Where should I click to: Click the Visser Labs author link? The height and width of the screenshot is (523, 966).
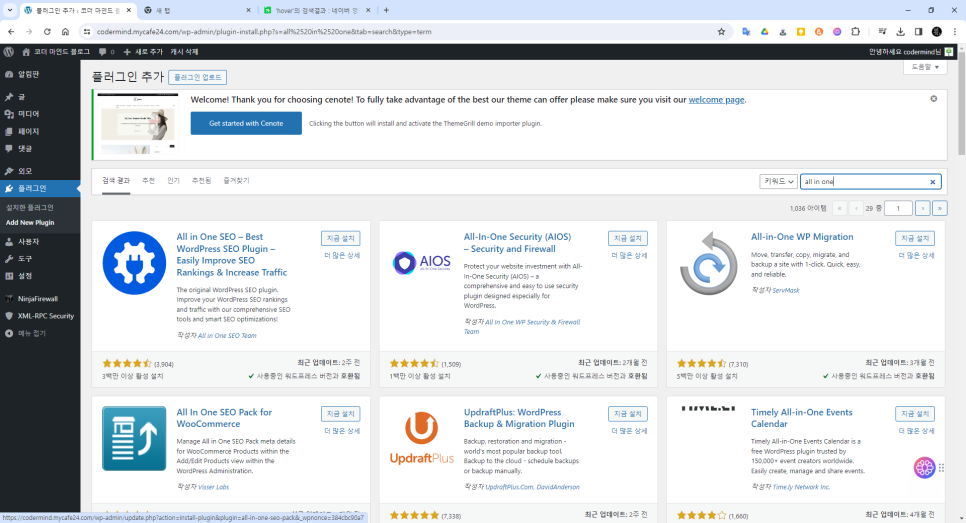[x=214, y=487]
